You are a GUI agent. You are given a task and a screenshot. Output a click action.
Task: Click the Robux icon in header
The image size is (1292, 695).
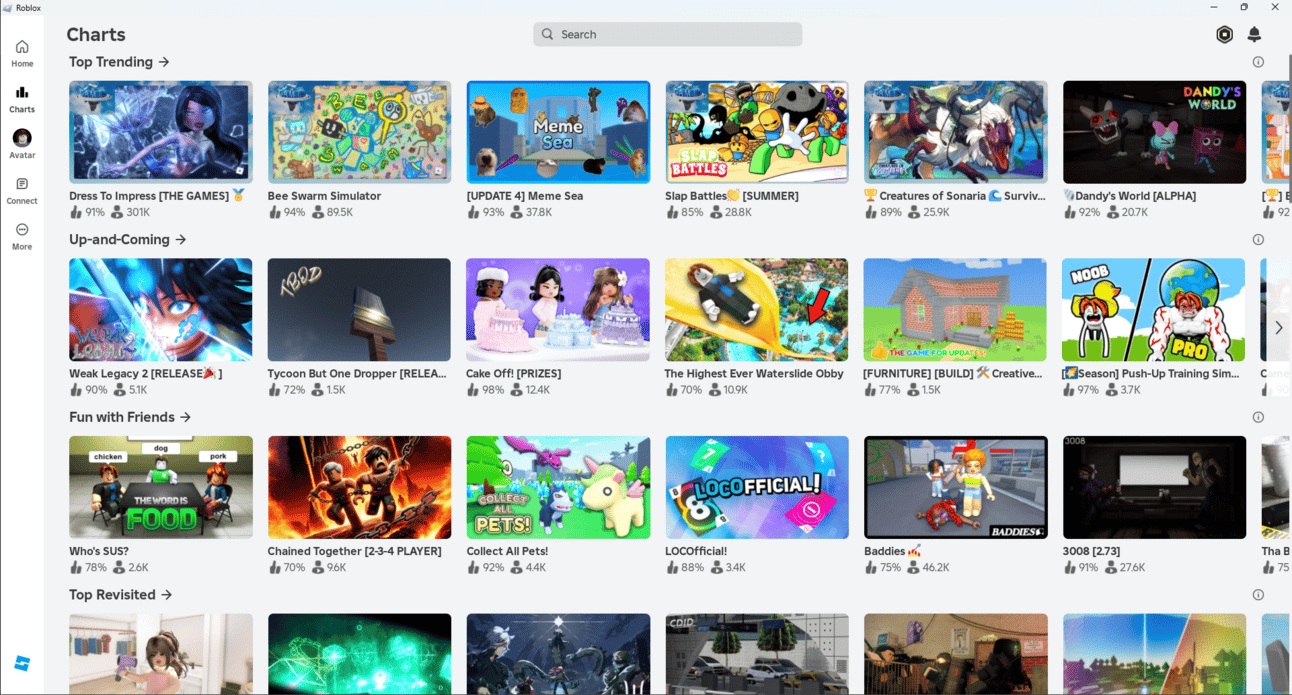(1224, 34)
